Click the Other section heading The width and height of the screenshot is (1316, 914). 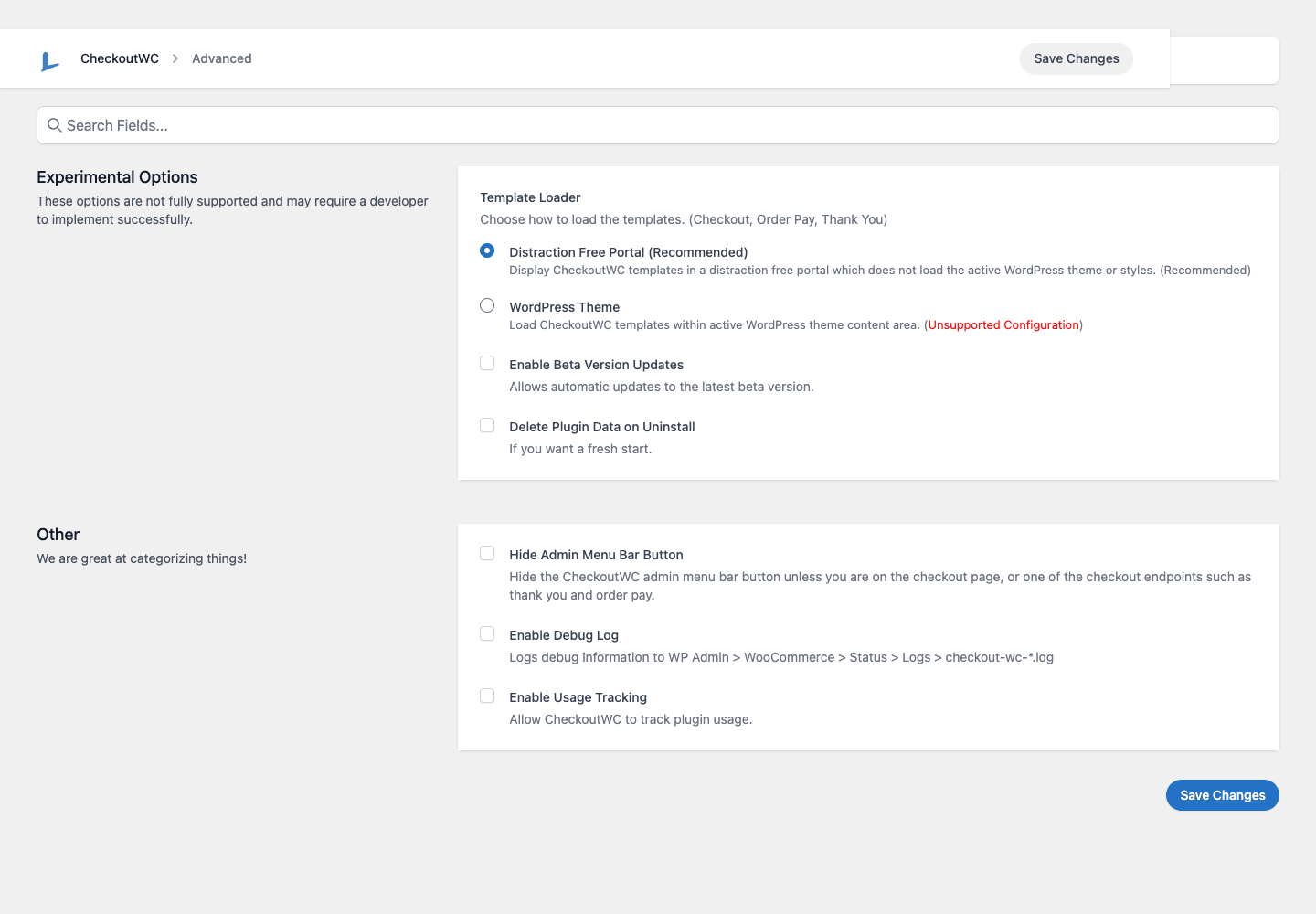[58, 535]
